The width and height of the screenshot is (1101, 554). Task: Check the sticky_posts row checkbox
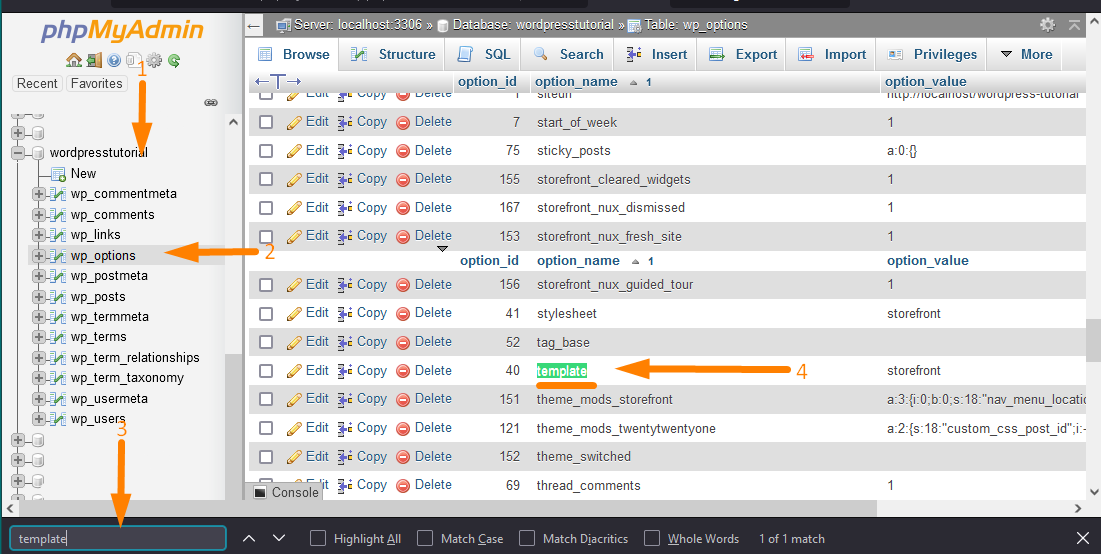click(266, 151)
